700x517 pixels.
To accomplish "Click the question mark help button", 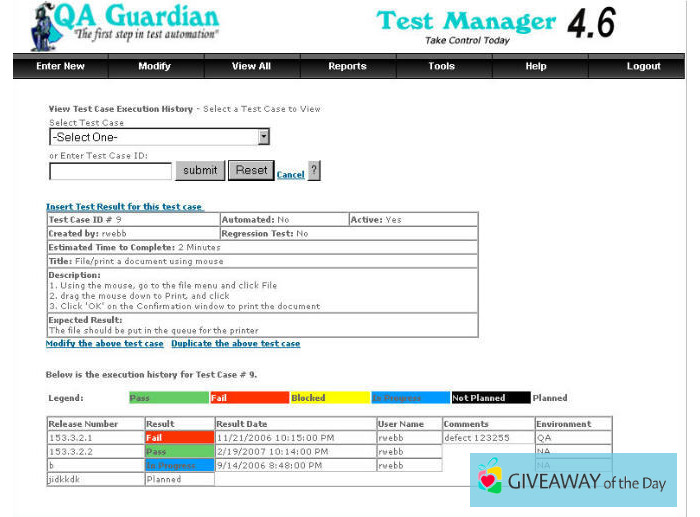I will tap(314, 171).
